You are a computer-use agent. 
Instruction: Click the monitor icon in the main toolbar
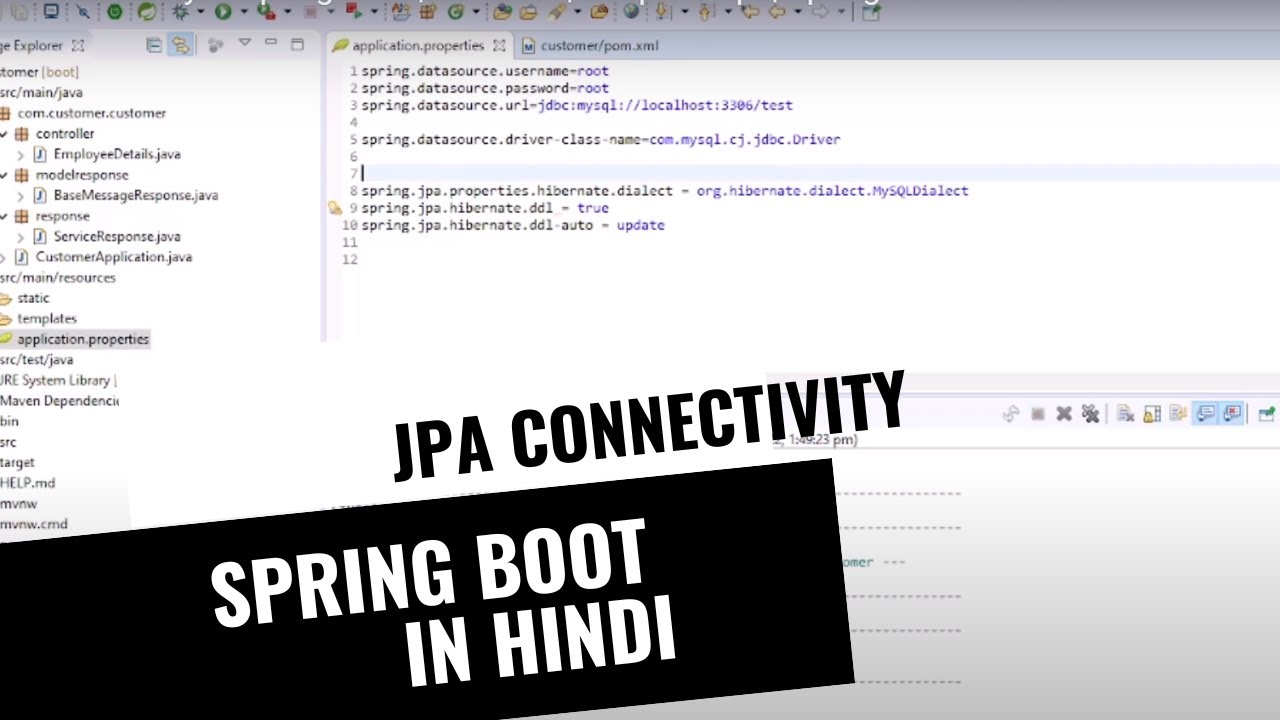pos(50,12)
